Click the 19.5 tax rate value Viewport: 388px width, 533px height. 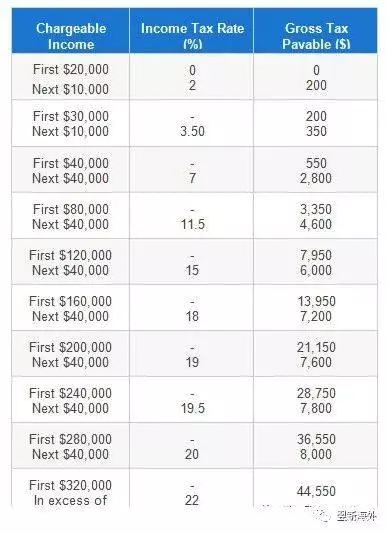(x=192, y=408)
